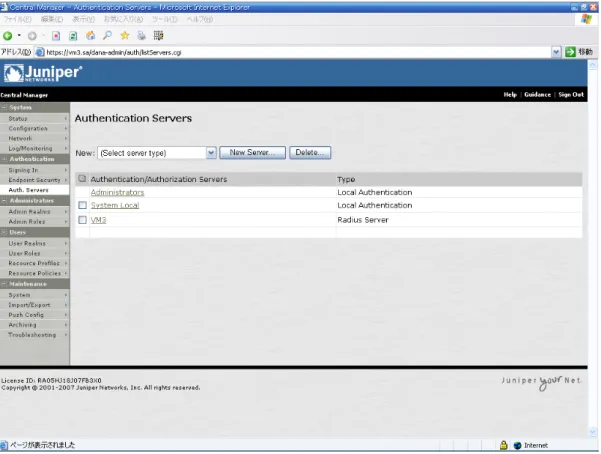Collapse the System sidebar section
Viewport: 601px width, 454px height.
[x=4, y=107]
